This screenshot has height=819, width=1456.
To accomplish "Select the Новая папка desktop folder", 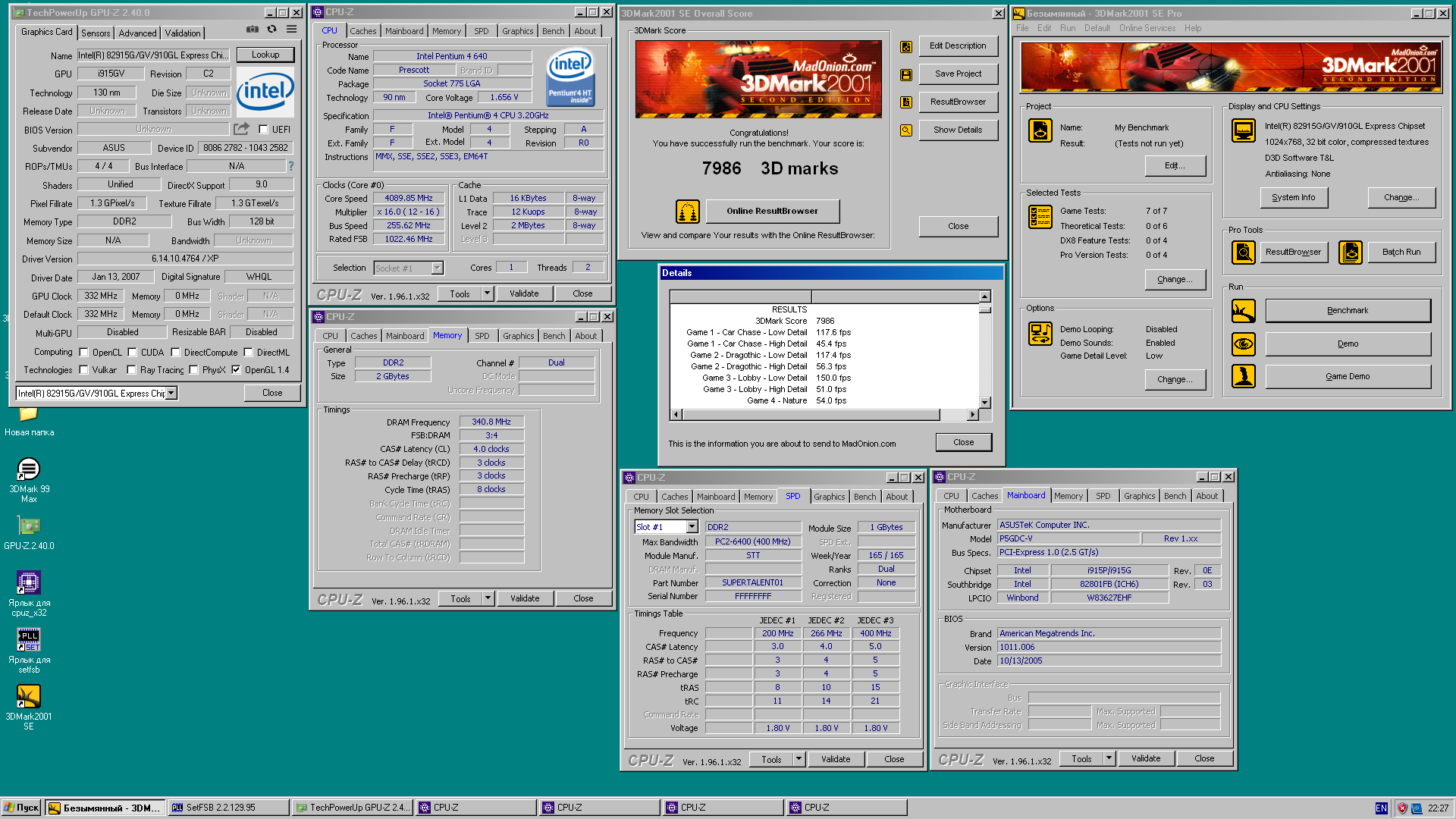I will 29,422.
